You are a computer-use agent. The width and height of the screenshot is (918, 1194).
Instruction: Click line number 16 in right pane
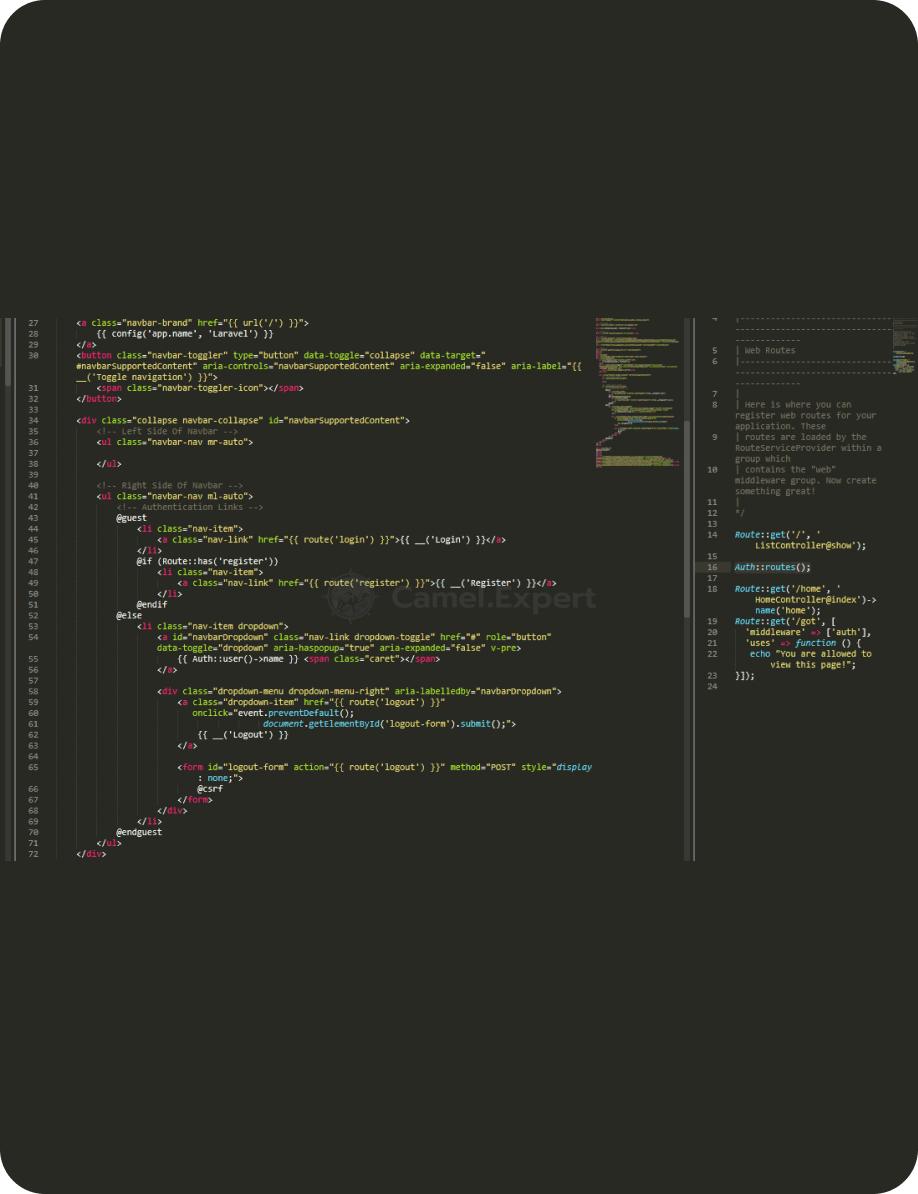click(x=712, y=567)
